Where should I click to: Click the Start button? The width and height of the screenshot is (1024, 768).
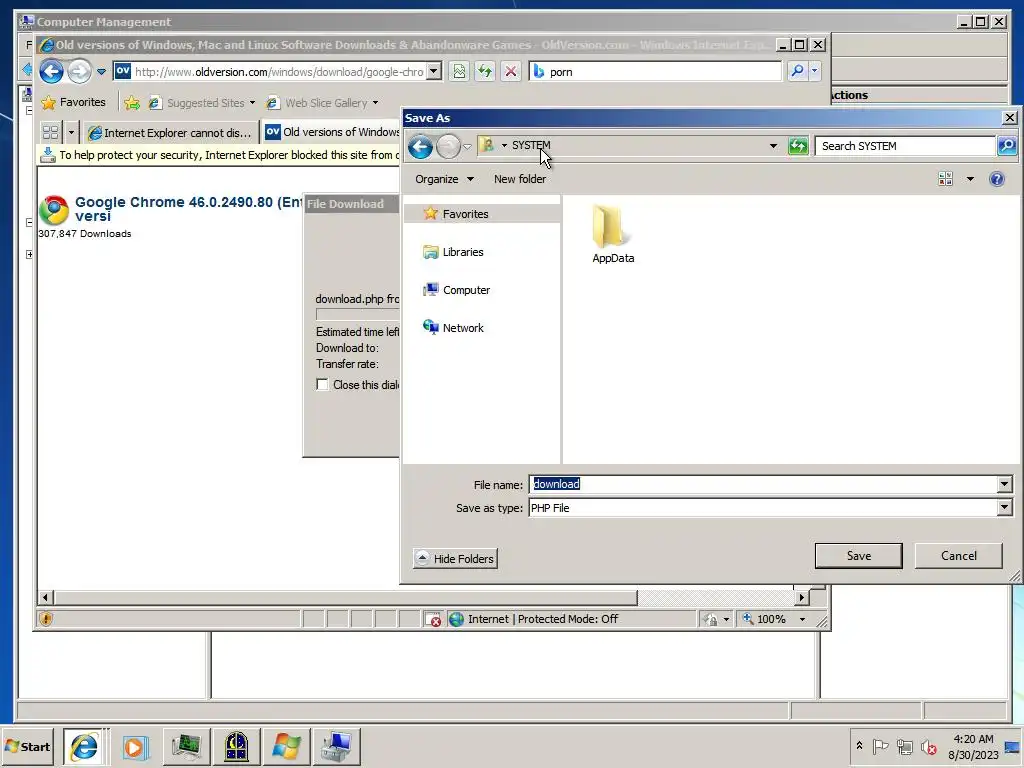[27, 746]
